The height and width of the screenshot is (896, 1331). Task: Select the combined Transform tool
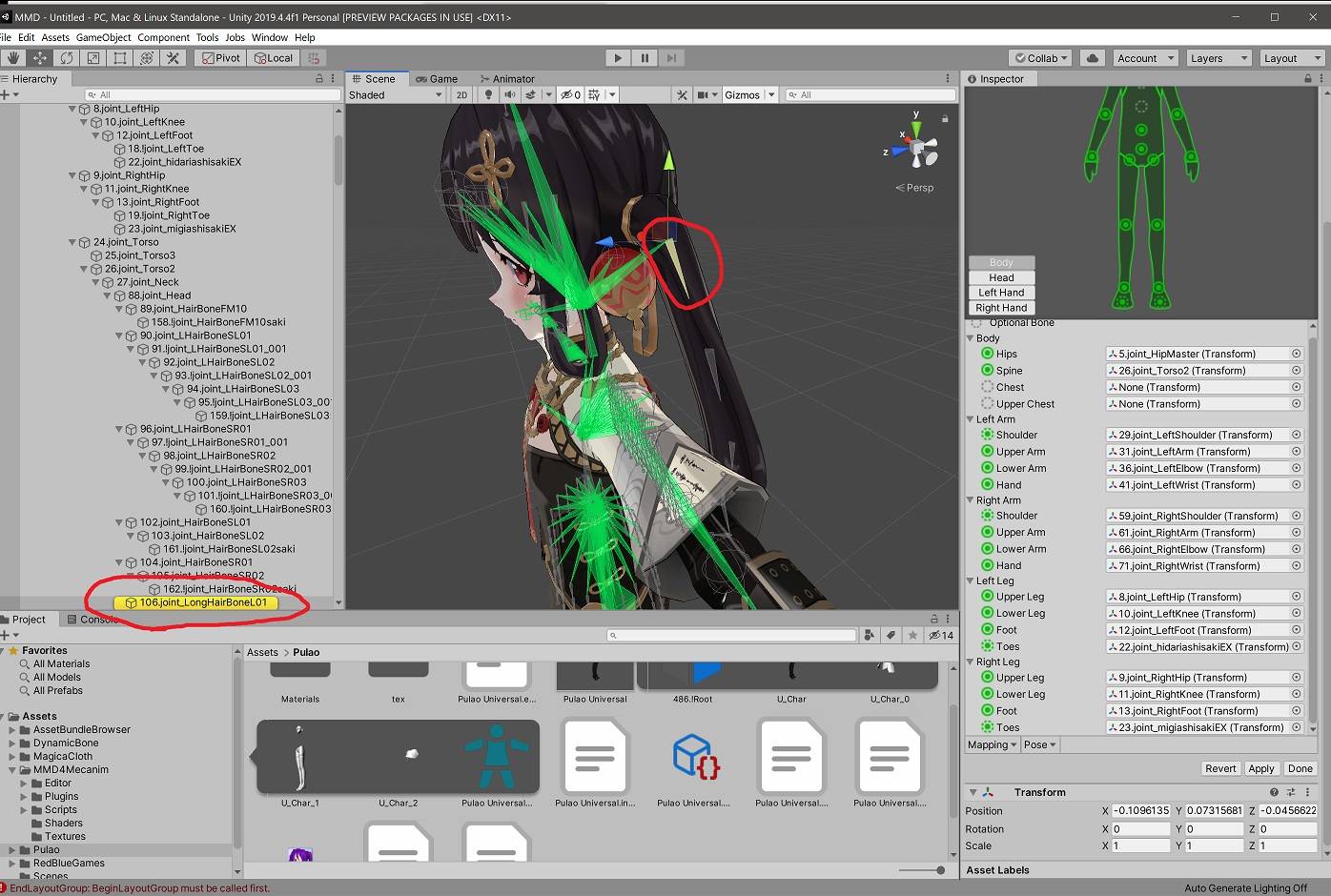coord(147,58)
